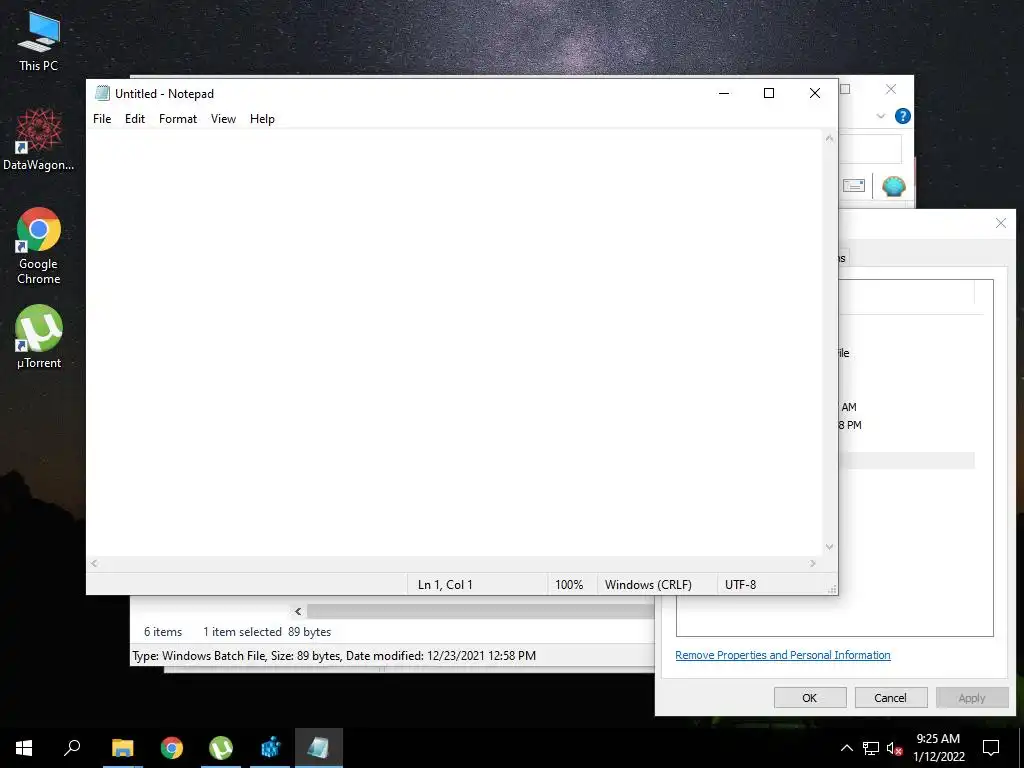Image resolution: width=1024 pixels, height=768 pixels.
Task: Click the UTF-8 encoding status text
Action: (x=740, y=584)
